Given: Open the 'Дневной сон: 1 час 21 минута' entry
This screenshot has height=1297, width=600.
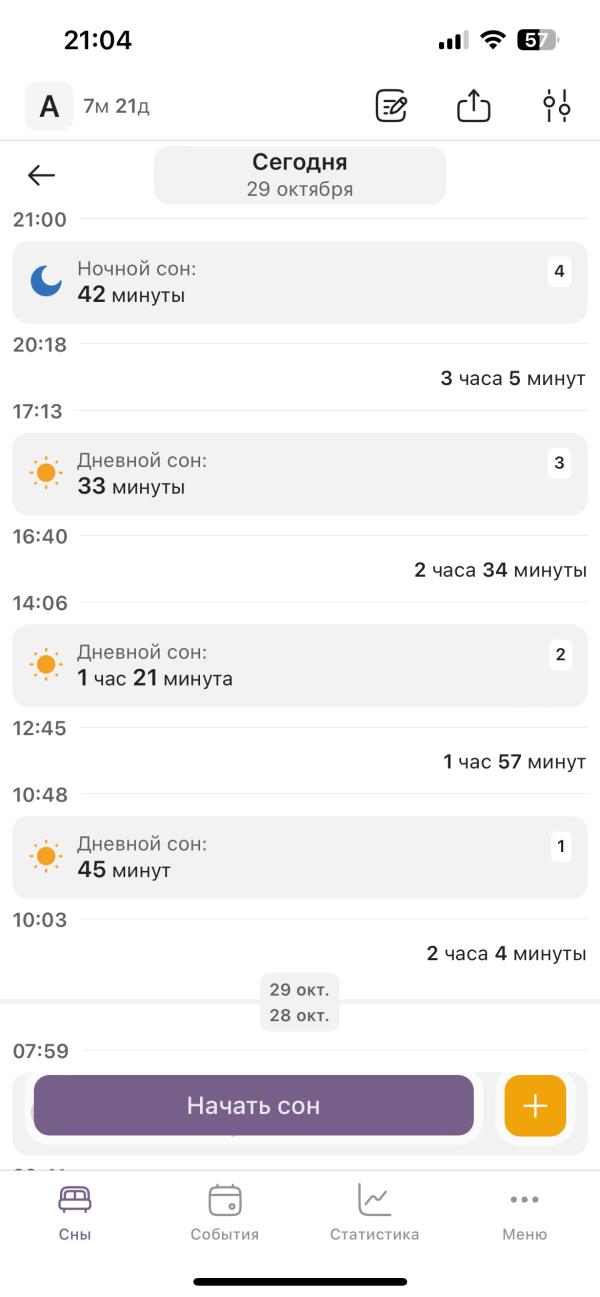Looking at the screenshot, I should coord(300,666).
